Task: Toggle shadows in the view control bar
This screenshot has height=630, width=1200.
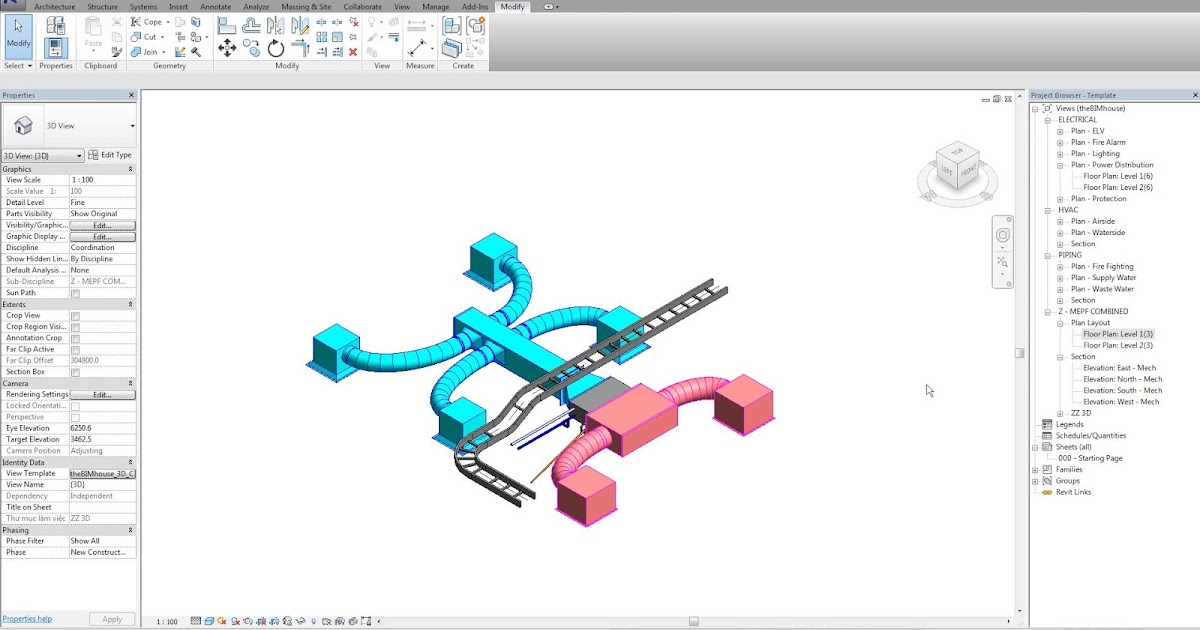Action: pyautogui.click(x=234, y=620)
